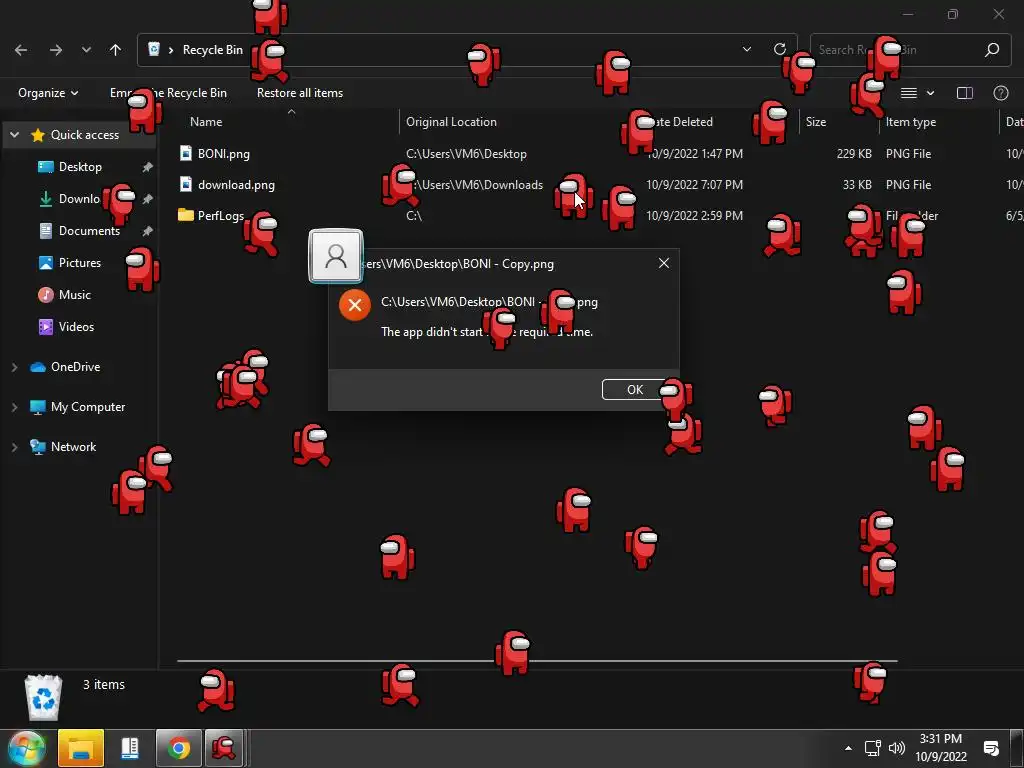Click Restore all items
Image resolution: width=1024 pixels, height=768 pixels.
click(300, 93)
